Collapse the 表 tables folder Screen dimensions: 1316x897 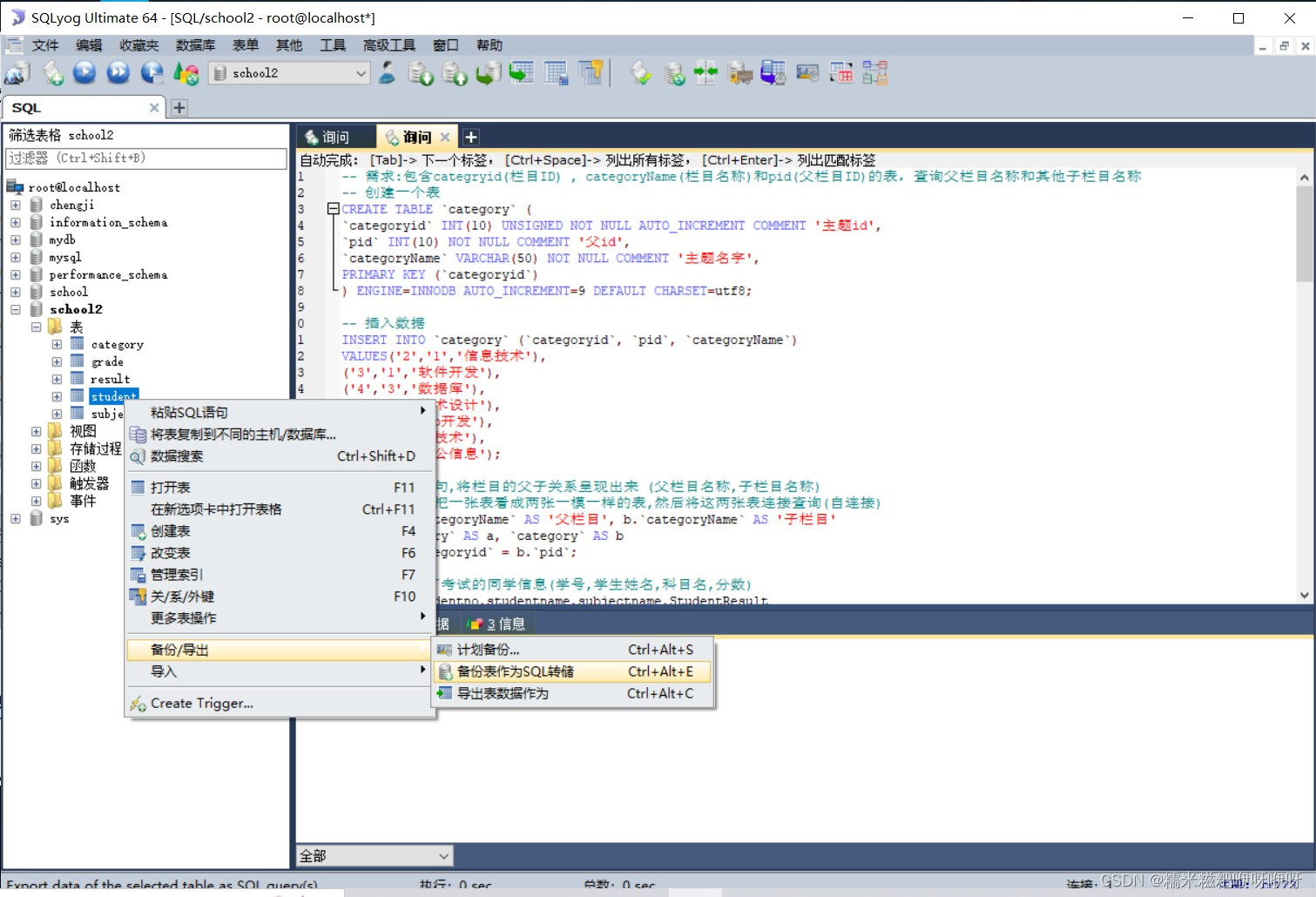pyautogui.click(x=36, y=327)
